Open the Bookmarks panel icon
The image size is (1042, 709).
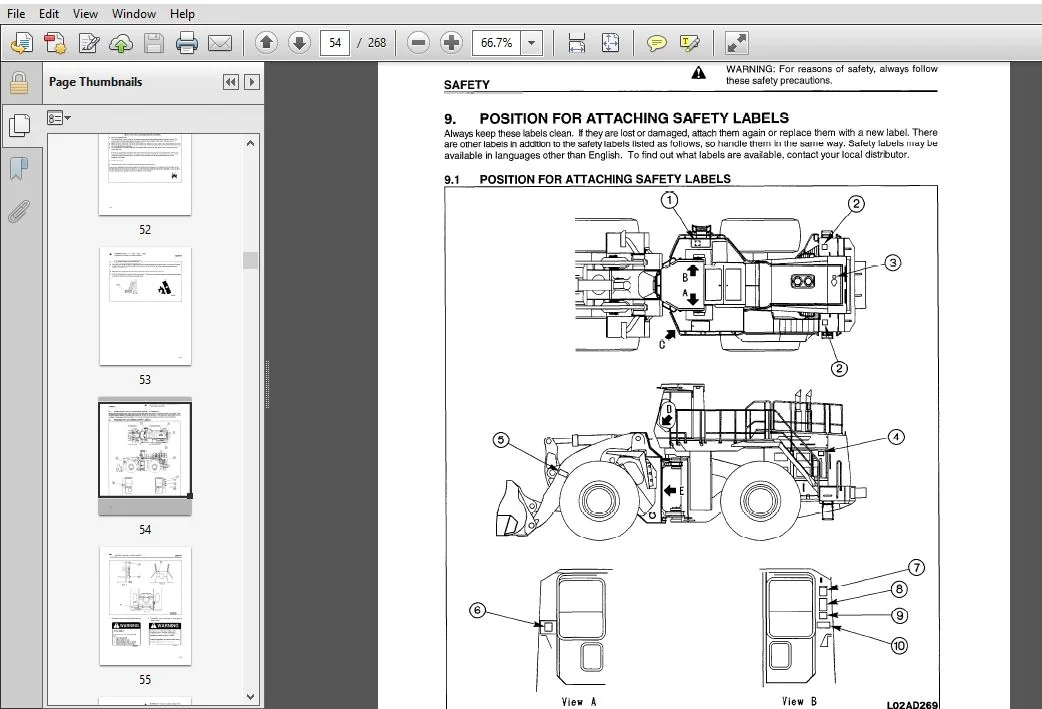(19, 169)
